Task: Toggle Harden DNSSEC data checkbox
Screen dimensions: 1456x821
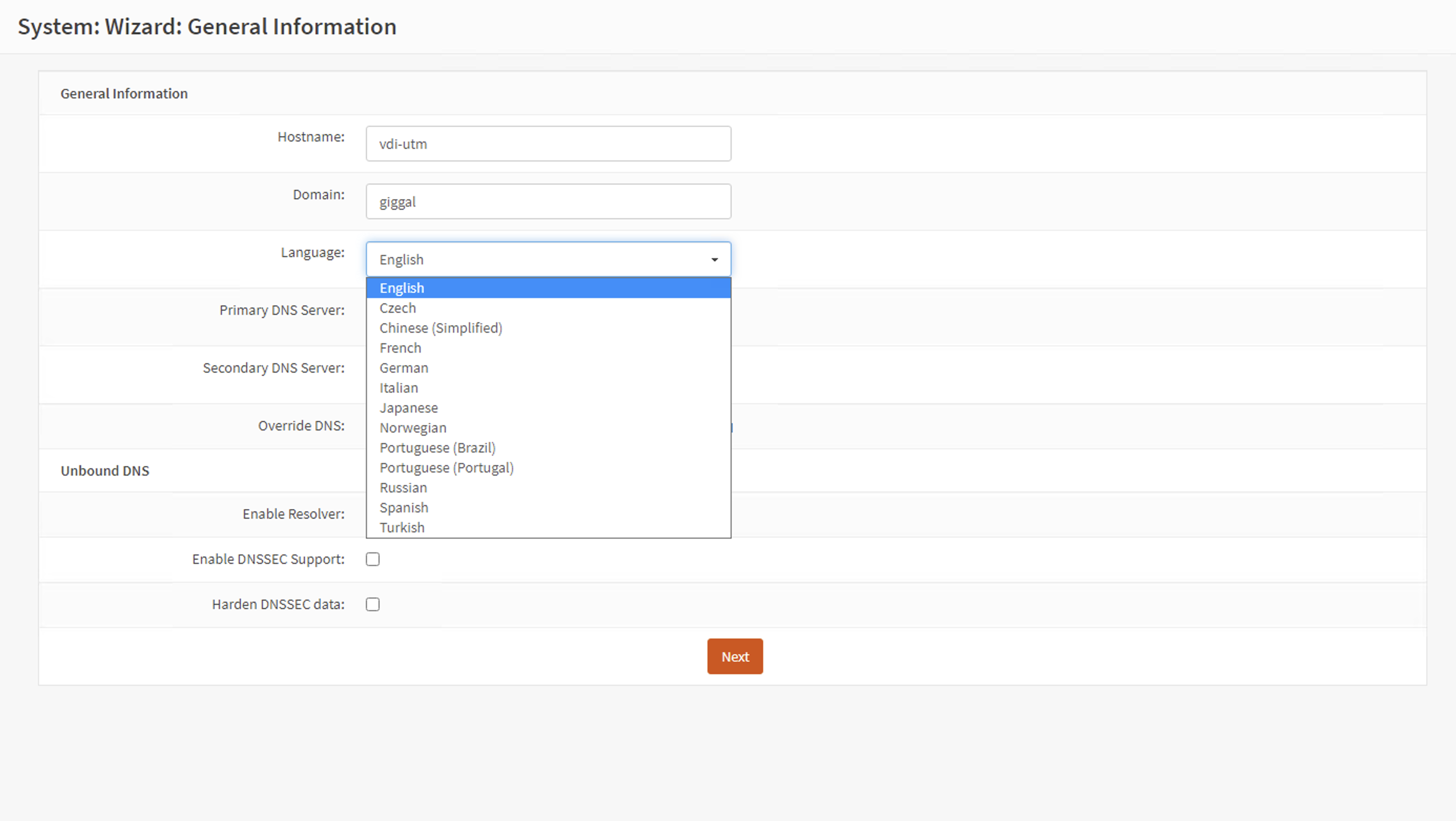Action: coord(373,604)
